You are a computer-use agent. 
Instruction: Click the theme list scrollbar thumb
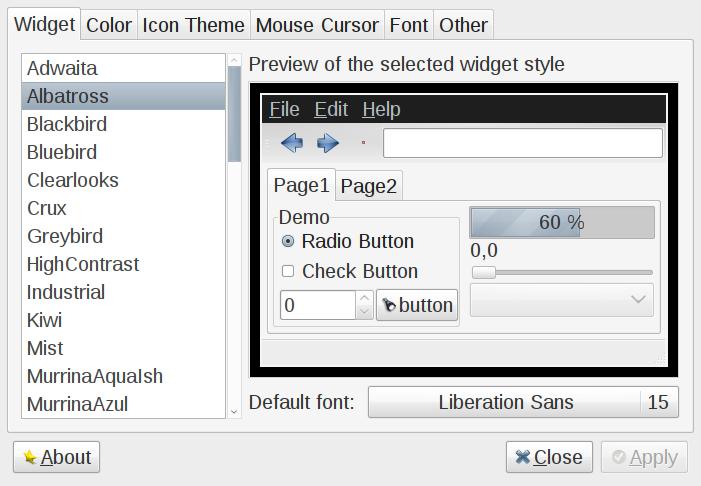234,114
